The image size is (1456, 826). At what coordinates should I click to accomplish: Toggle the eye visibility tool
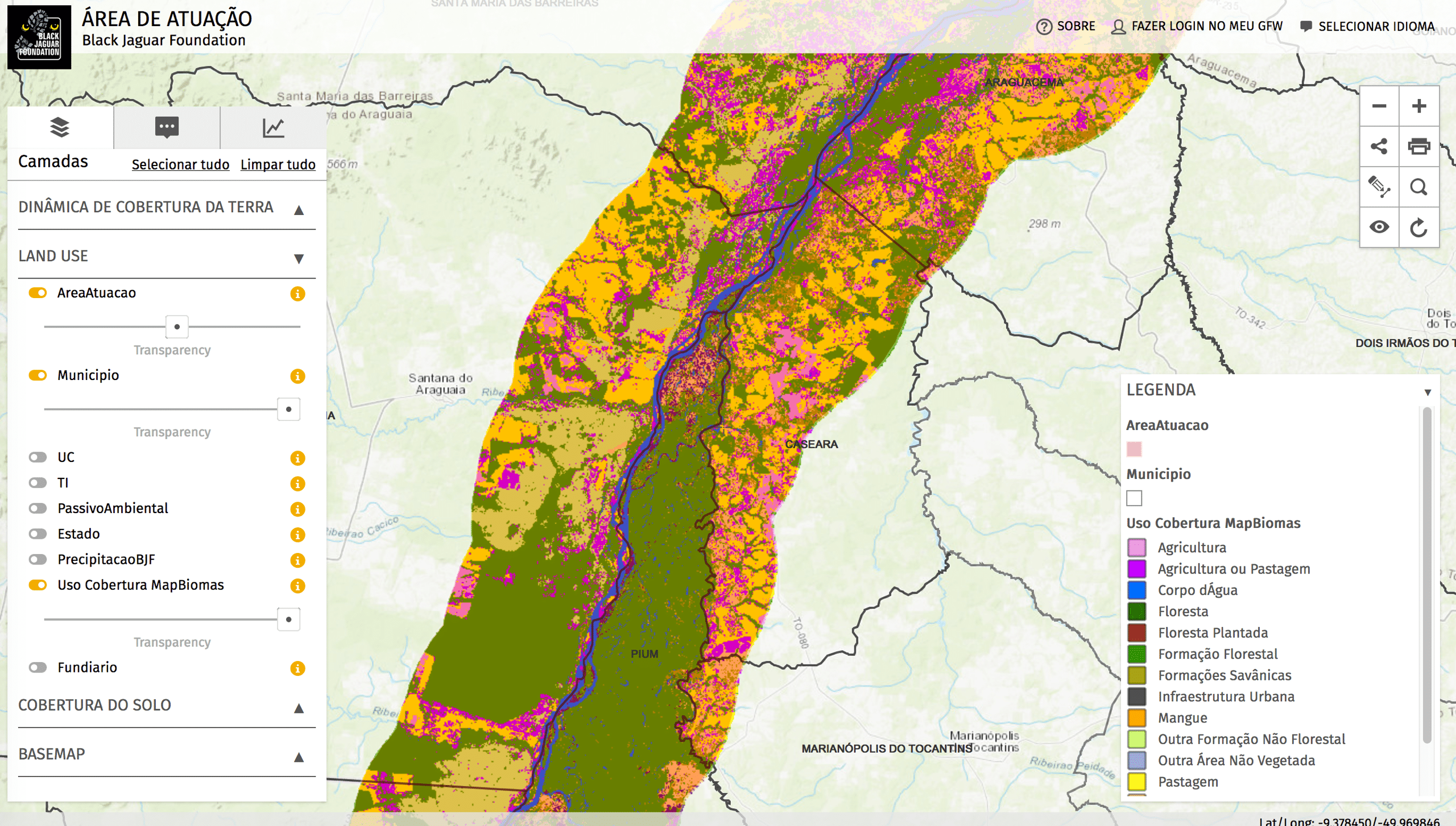pyautogui.click(x=1379, y=228)
